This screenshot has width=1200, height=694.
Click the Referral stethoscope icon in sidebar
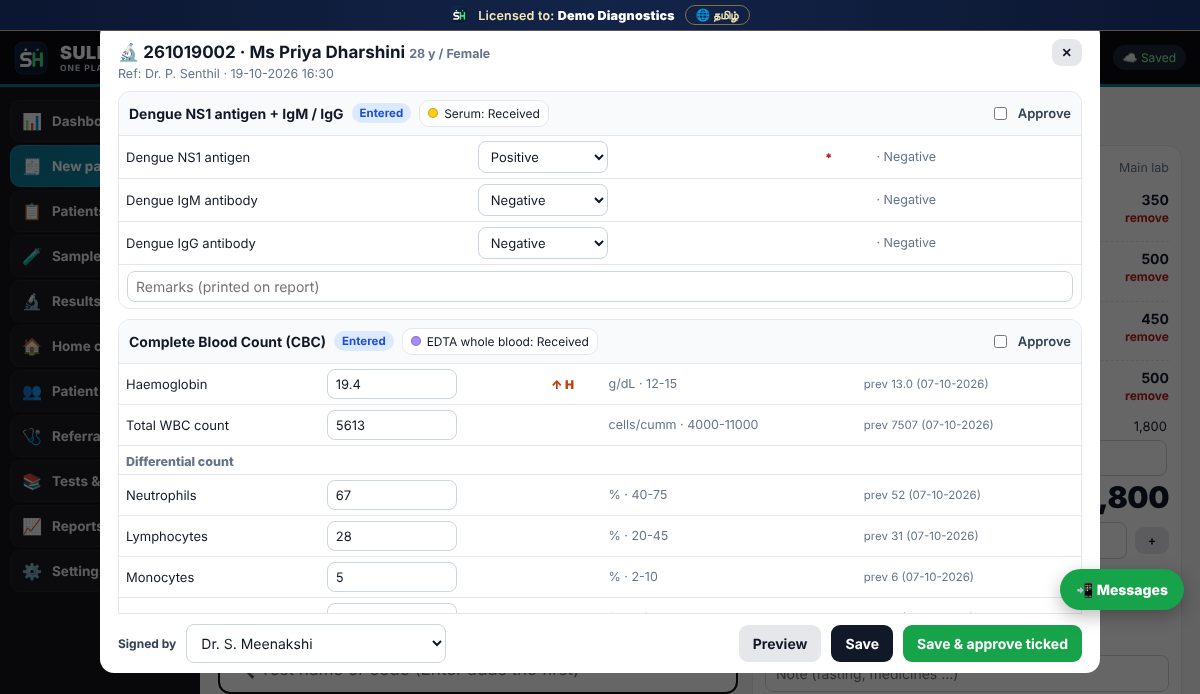pos(32,436)
